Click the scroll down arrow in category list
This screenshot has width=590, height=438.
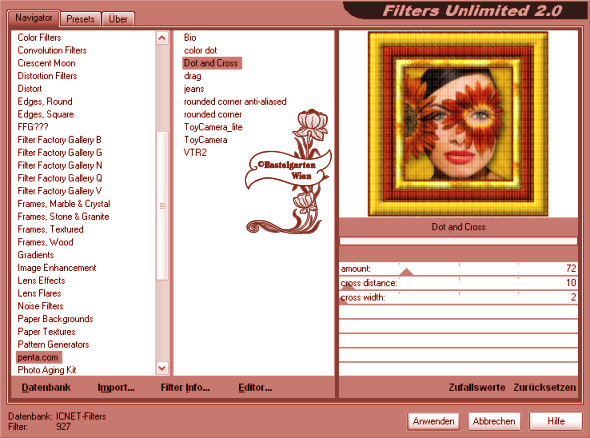pyautogui.click(x=162, y=368)
